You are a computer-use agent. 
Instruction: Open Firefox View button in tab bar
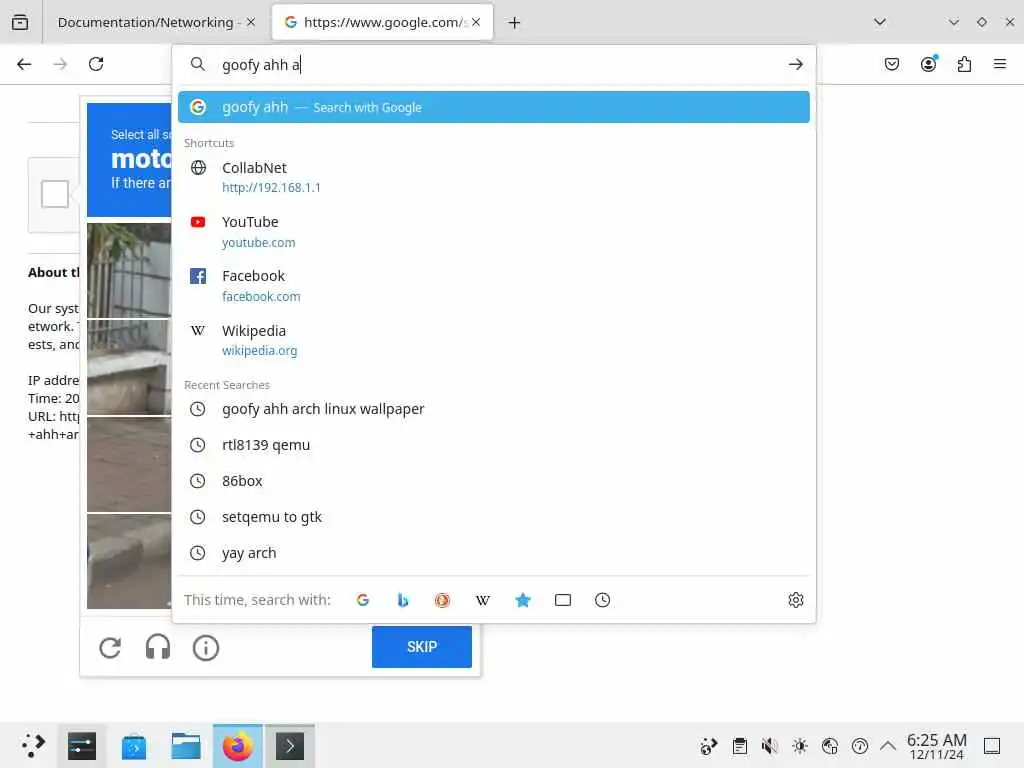pos(20,22)
